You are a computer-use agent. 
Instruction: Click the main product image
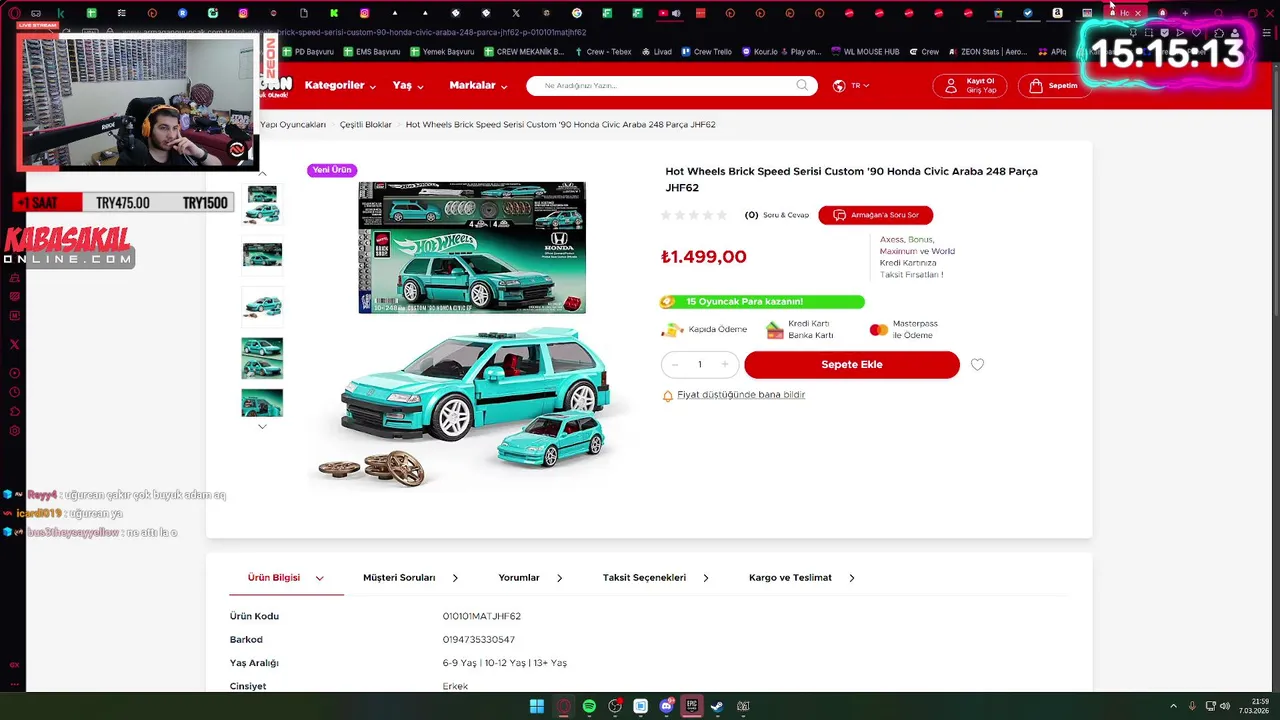coord(472,335)
